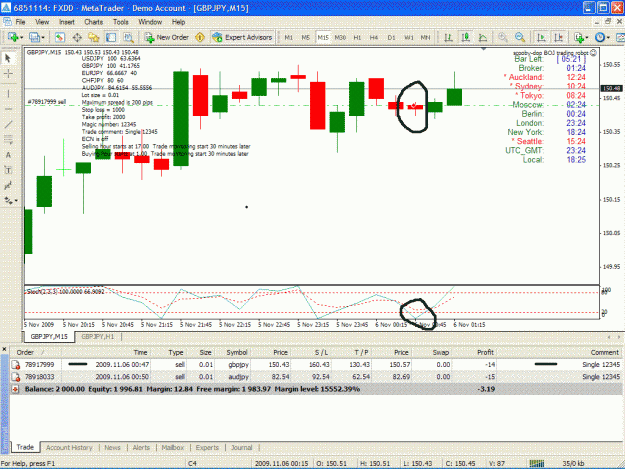Open the Tools menu
Viewport: 625px width, 469px height.
(x=121, y=22)
